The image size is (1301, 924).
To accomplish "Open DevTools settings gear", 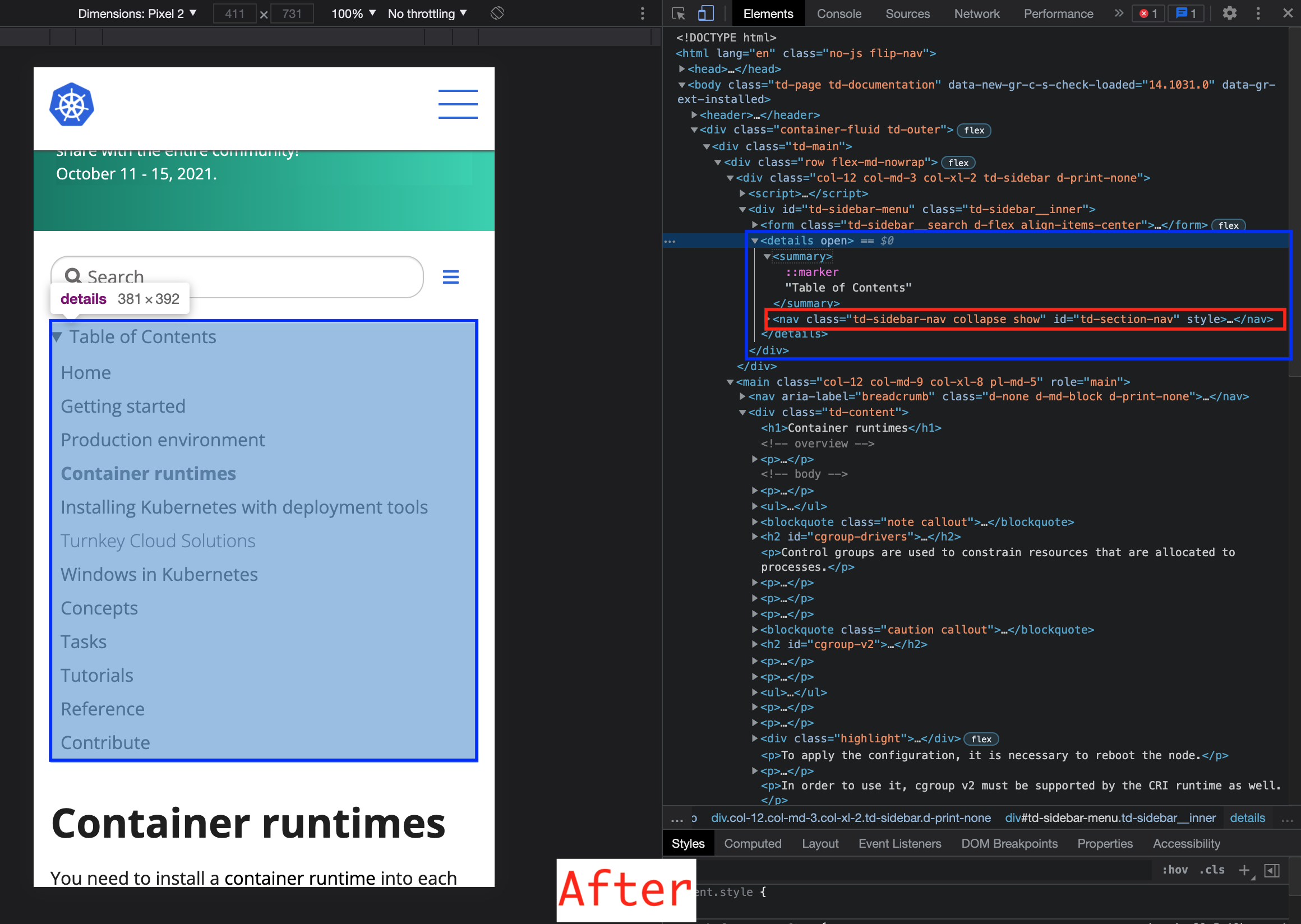I will (1229, 13).
